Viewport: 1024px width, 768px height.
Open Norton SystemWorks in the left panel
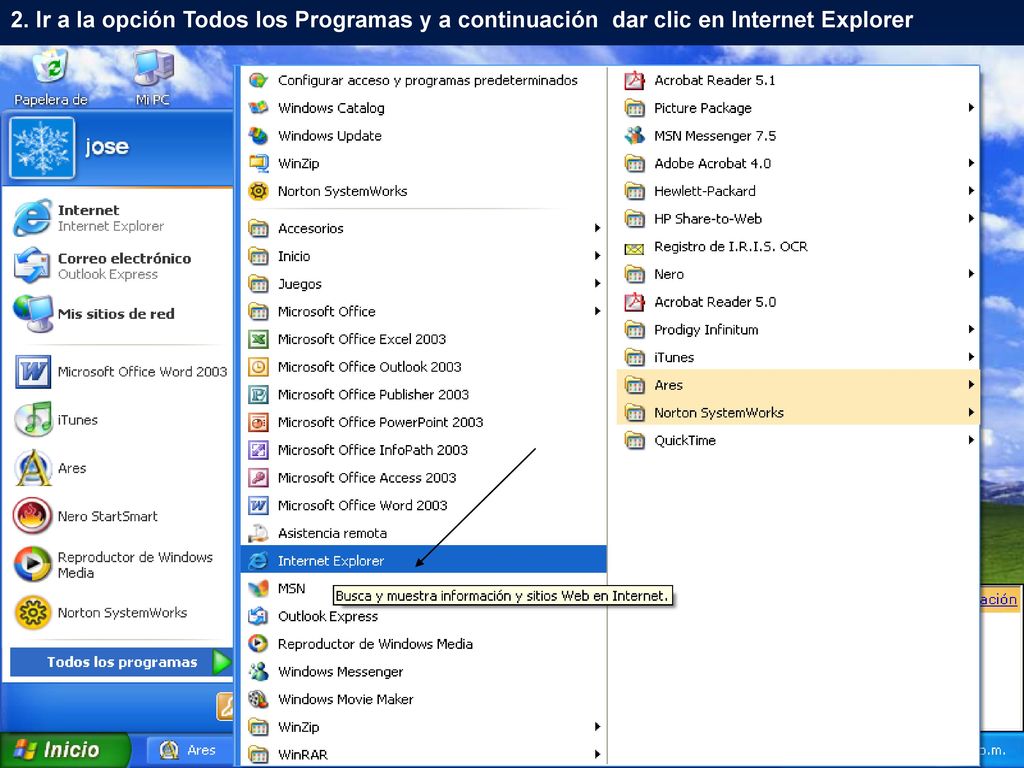point(118,613)
